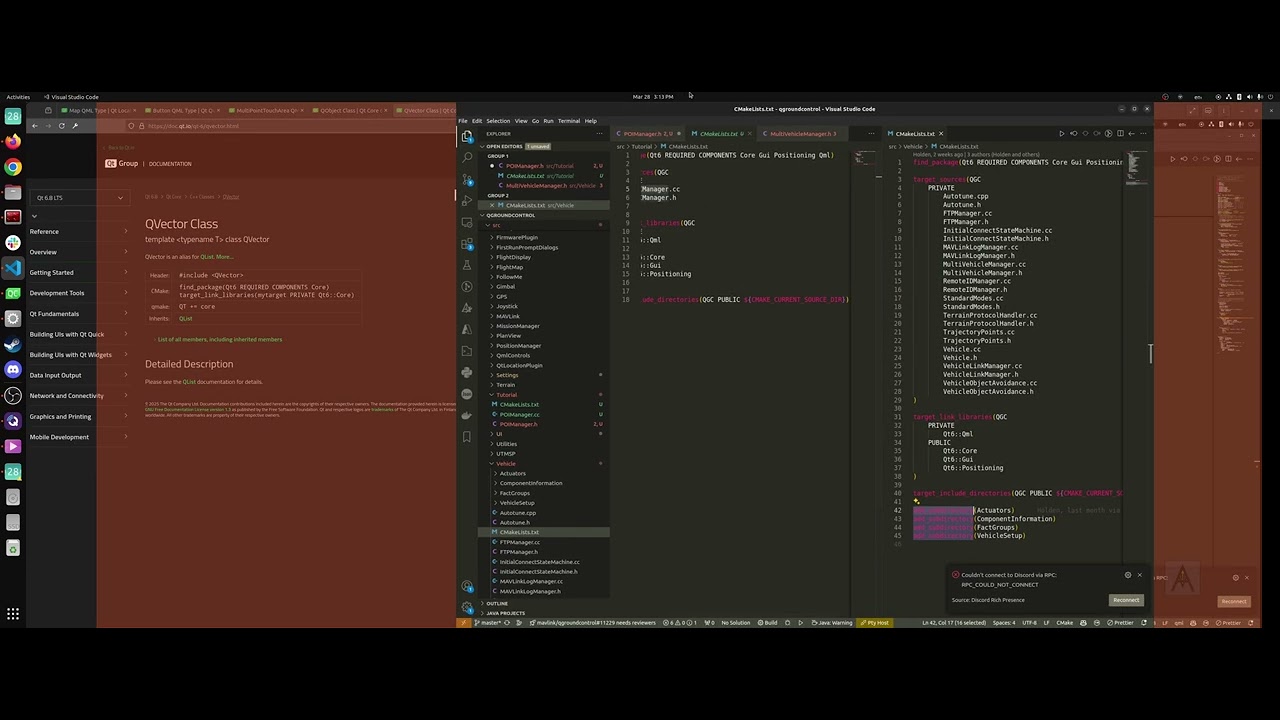1280x720 pixels.
Task: Dismiss the Discord RPC notification
Action: click(1139, 575)
